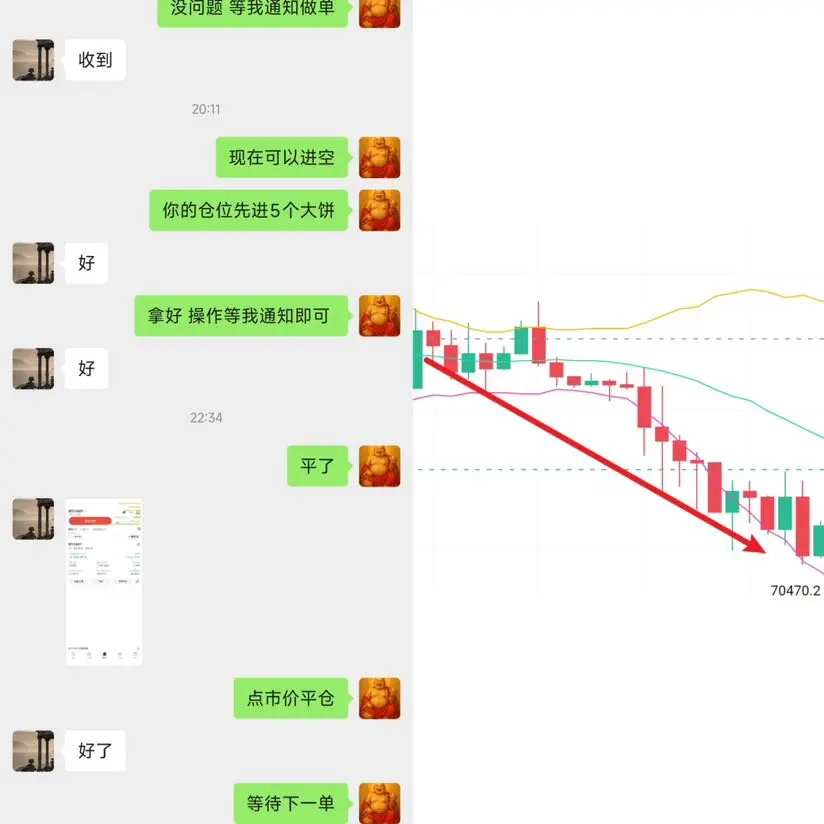Viewport: 824px width, 824px height.
Task: Tap the Buddha avatar beside 拿好 操作等我通知即可
Action: [x=379, y=316]
